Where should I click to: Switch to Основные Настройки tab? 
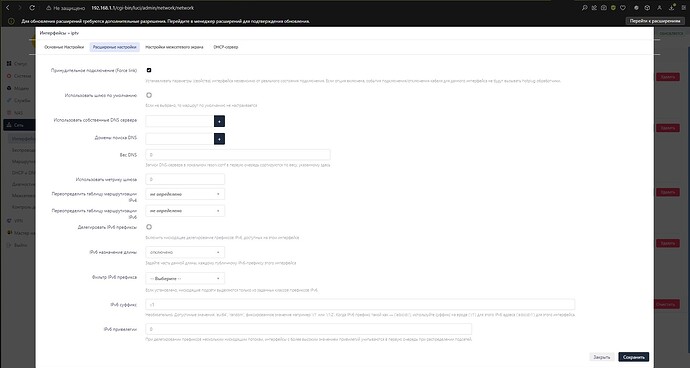coord(64,47)
